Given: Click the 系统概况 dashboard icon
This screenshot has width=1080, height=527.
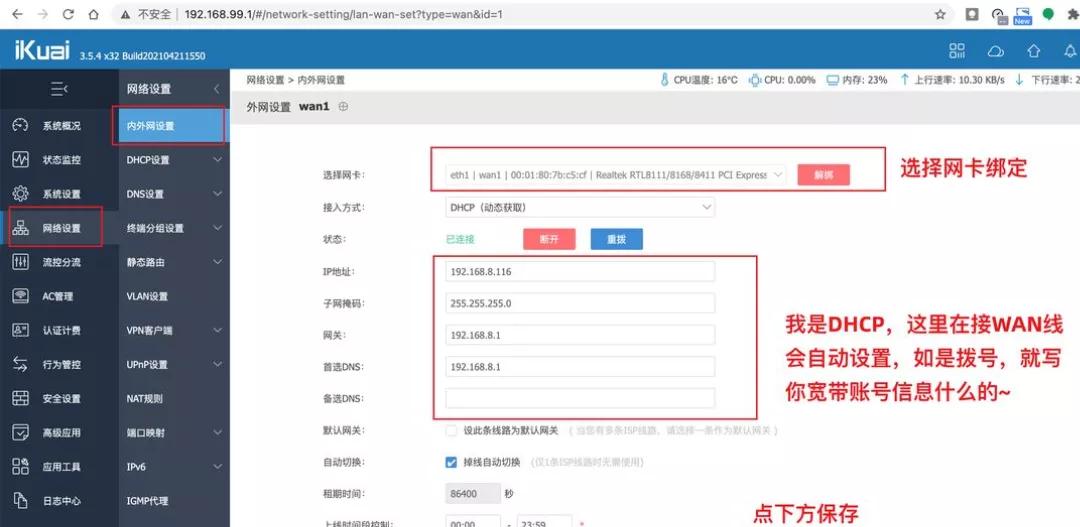Looking at the screenshot, I should pyautogui.click(x=21, y=125).
